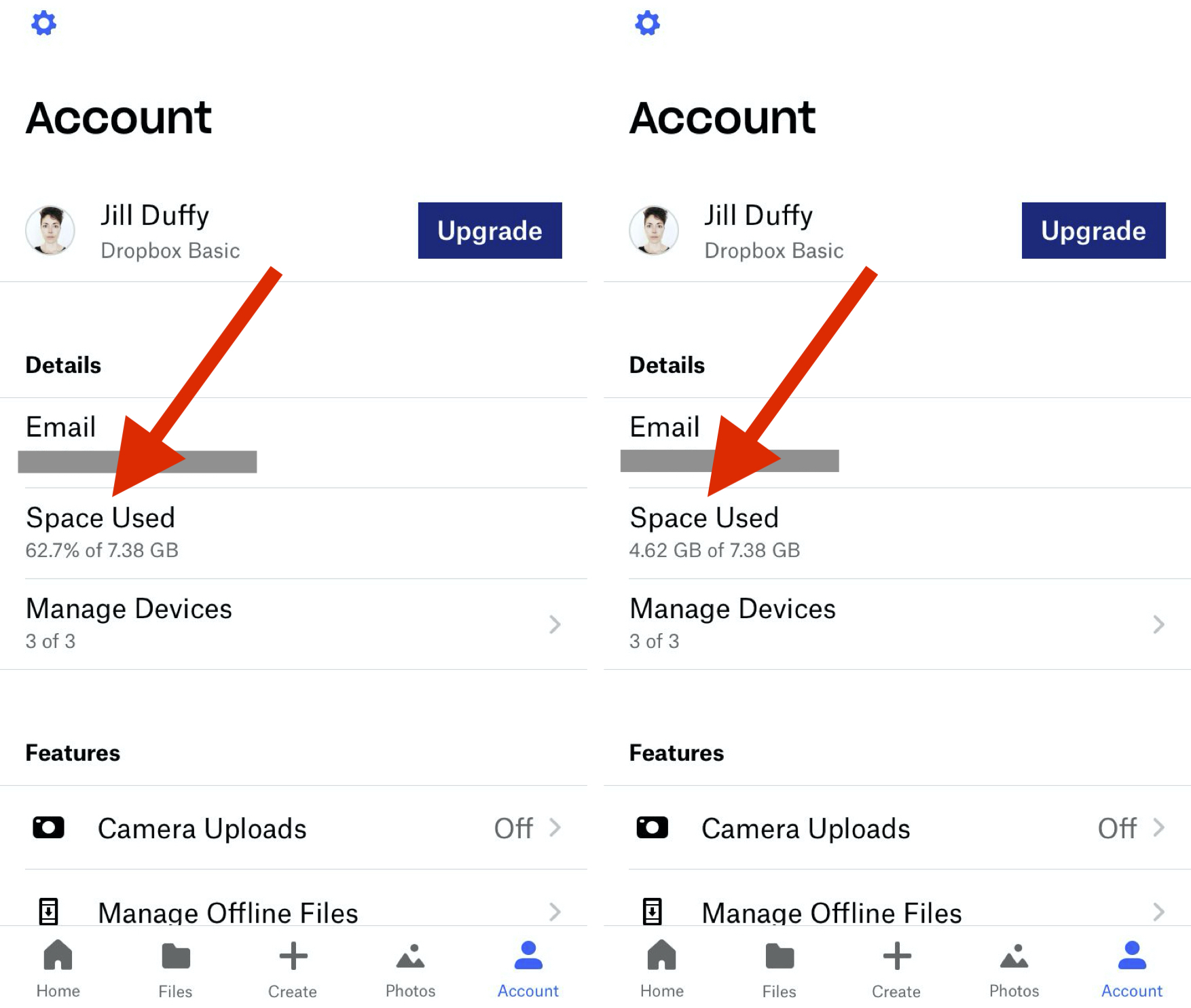Select Account tab in right screenshot
This screenshot has width=1191, height=1008.
(x=1132, y=969)
